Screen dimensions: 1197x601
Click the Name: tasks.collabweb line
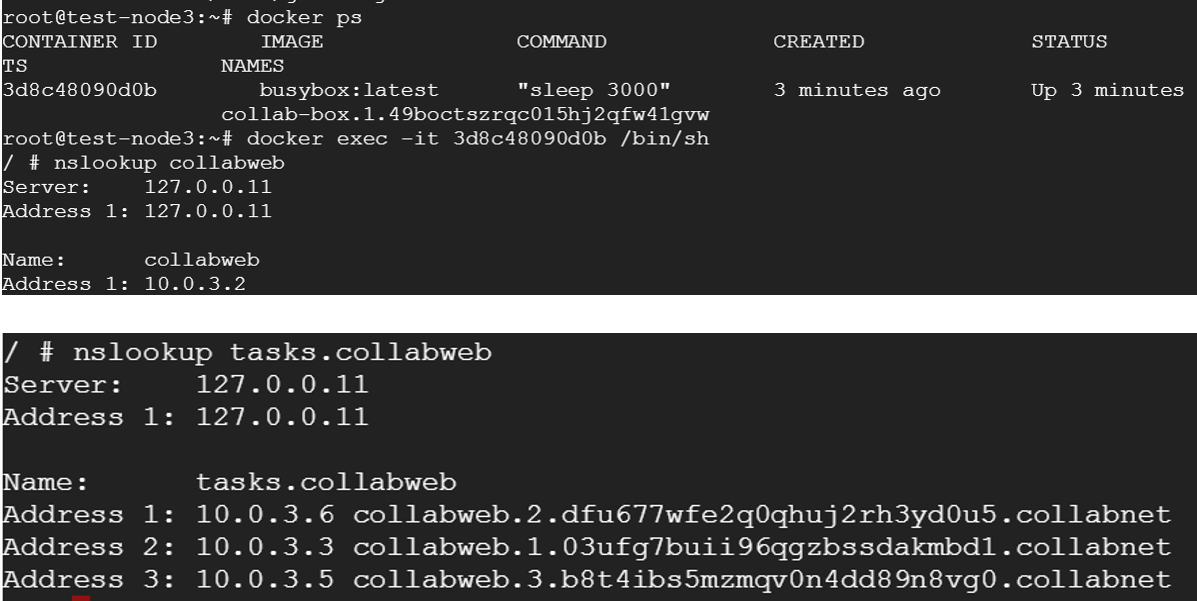(x=230, y=483)
